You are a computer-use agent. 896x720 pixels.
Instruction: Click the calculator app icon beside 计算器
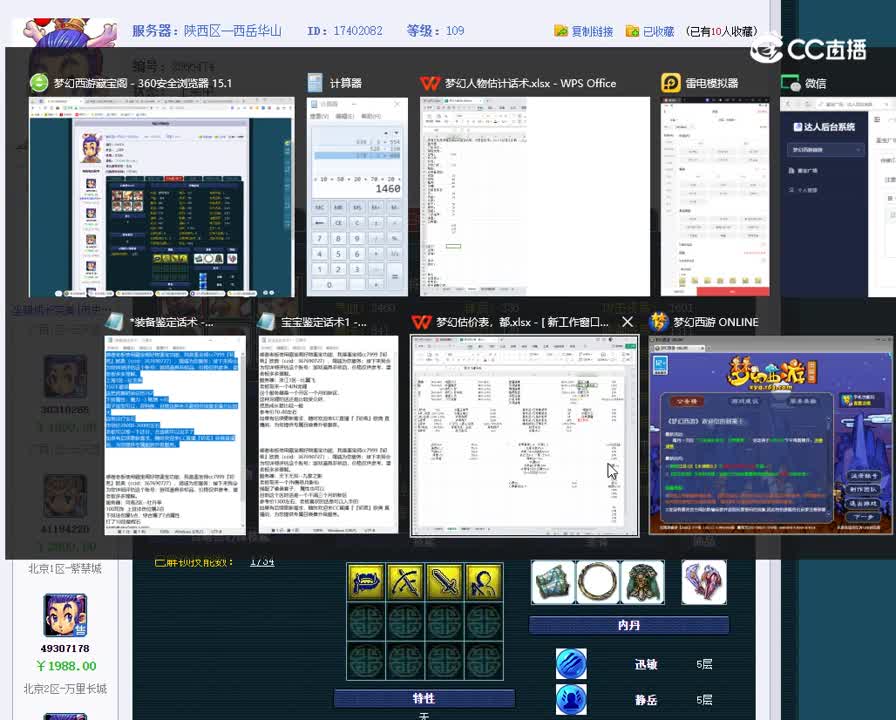315,83
